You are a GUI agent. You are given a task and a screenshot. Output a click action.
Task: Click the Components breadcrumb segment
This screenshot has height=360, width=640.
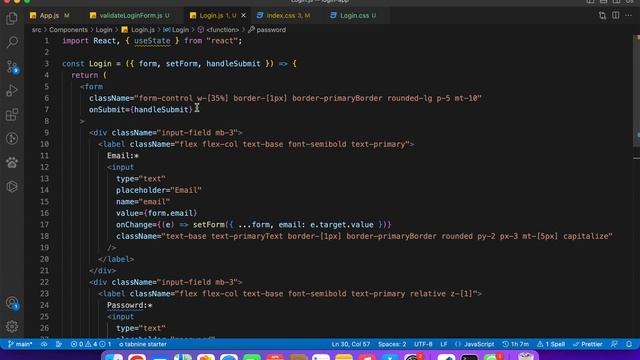[x=68, y=30]
